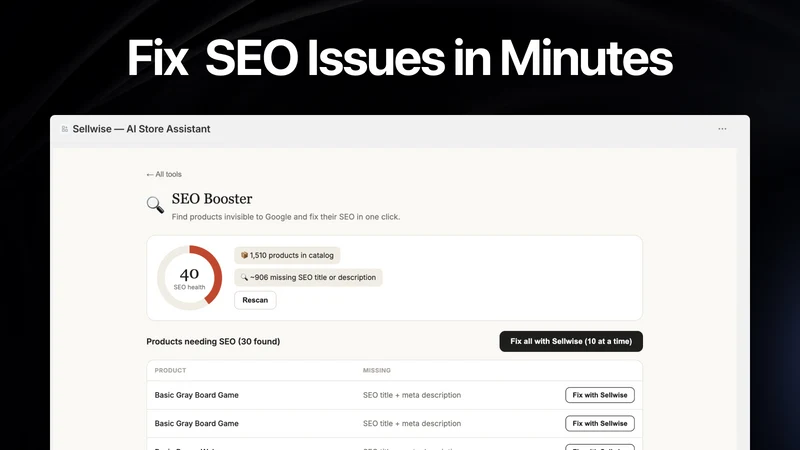Image resolution: width=800 pixels, height=450 pixels.
Task: Click the Rescan button
Action: coord(255,300)
